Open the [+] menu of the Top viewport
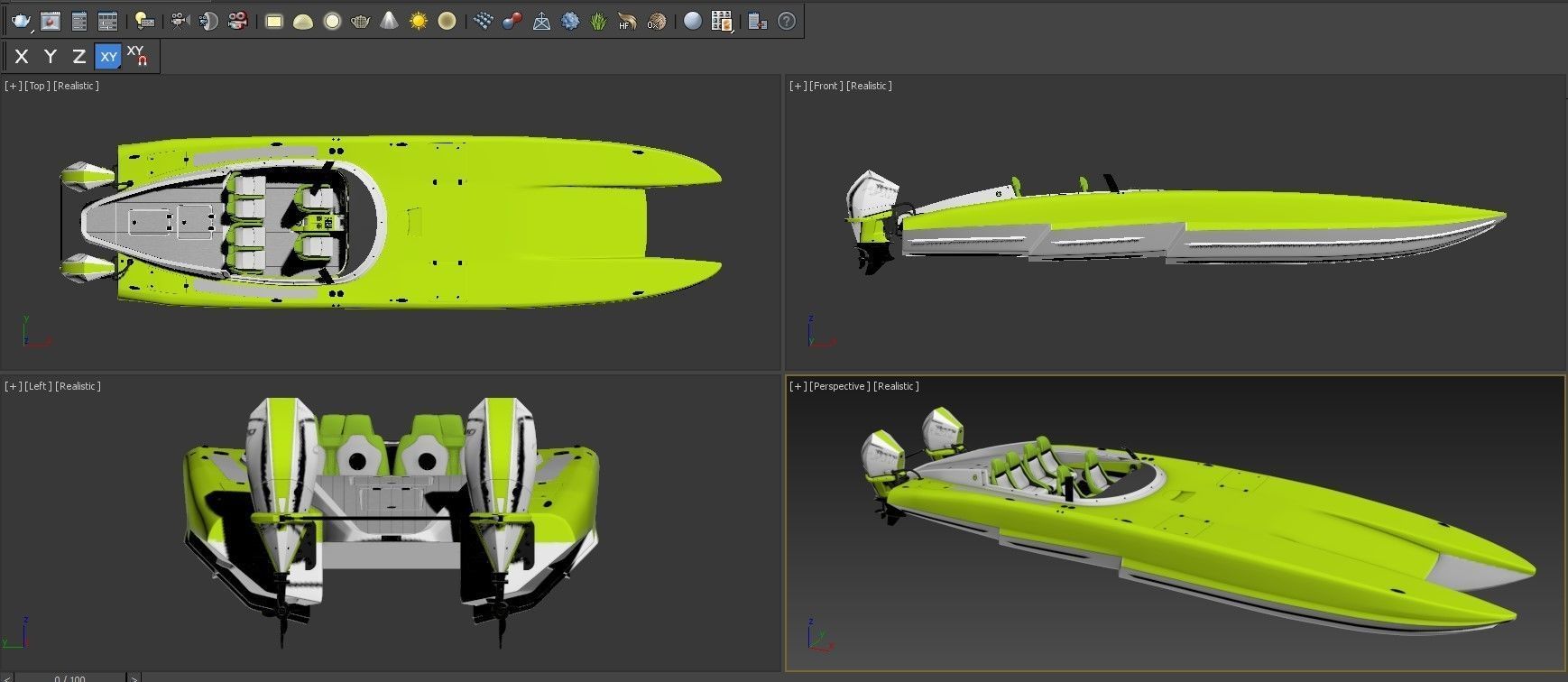 (13, 86)
